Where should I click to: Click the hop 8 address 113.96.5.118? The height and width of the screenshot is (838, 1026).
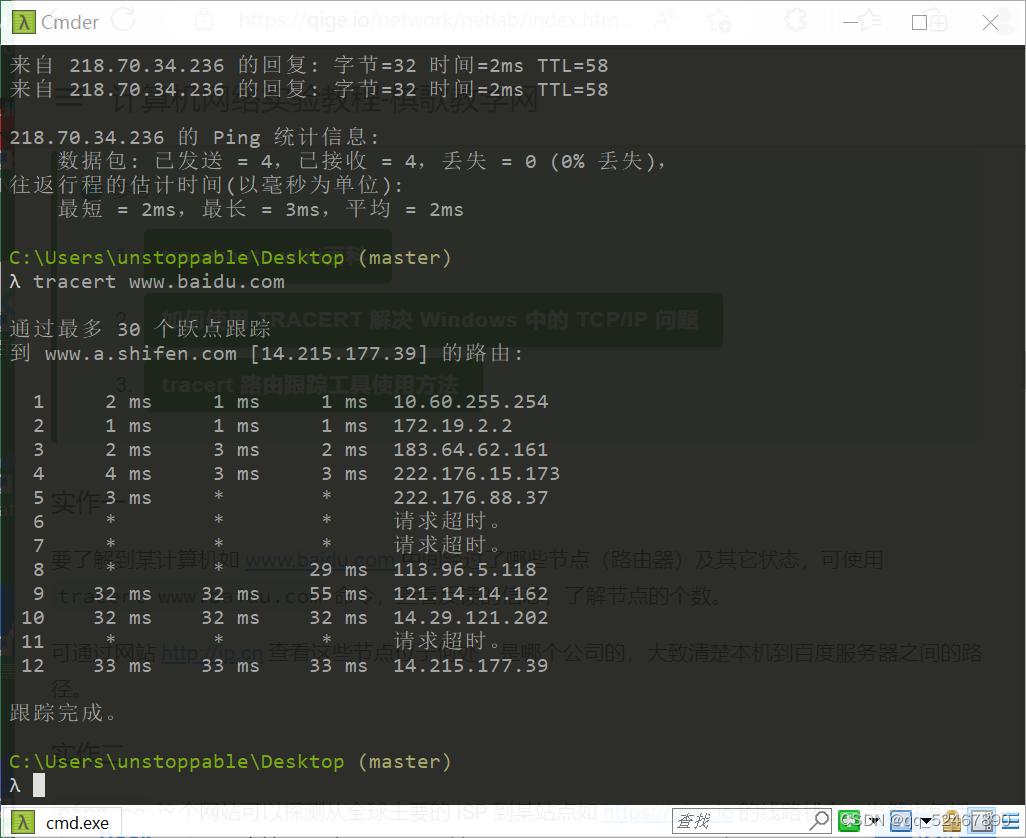pos(465,570)
